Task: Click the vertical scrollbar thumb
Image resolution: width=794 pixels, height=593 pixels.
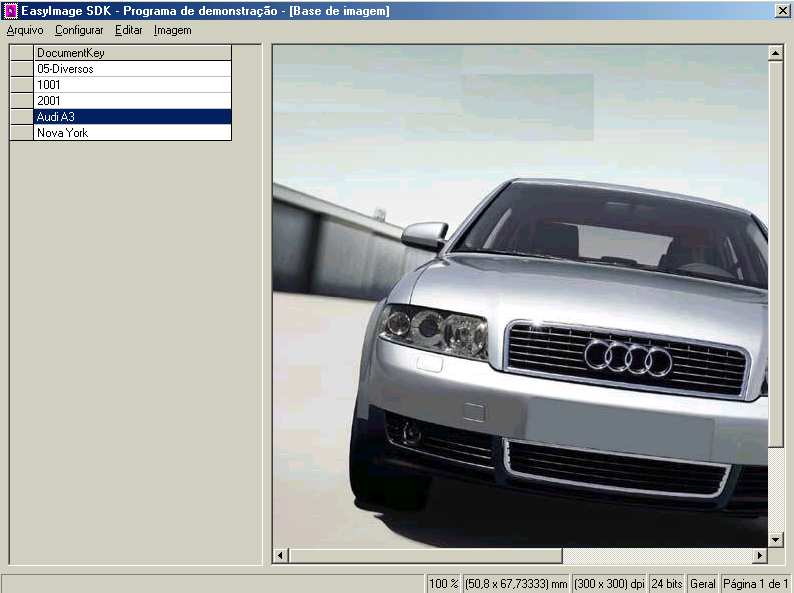Action: (x=775, y=254)
